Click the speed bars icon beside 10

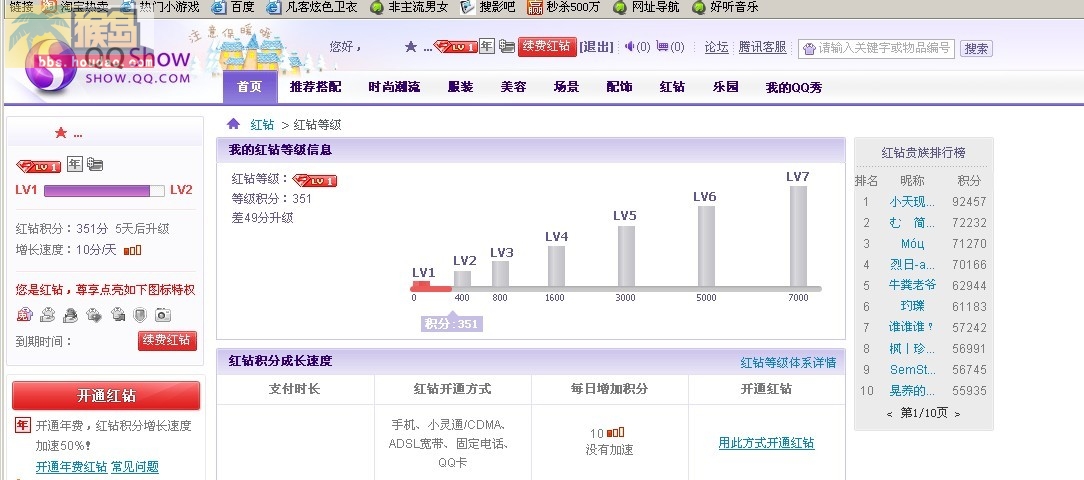615,433
